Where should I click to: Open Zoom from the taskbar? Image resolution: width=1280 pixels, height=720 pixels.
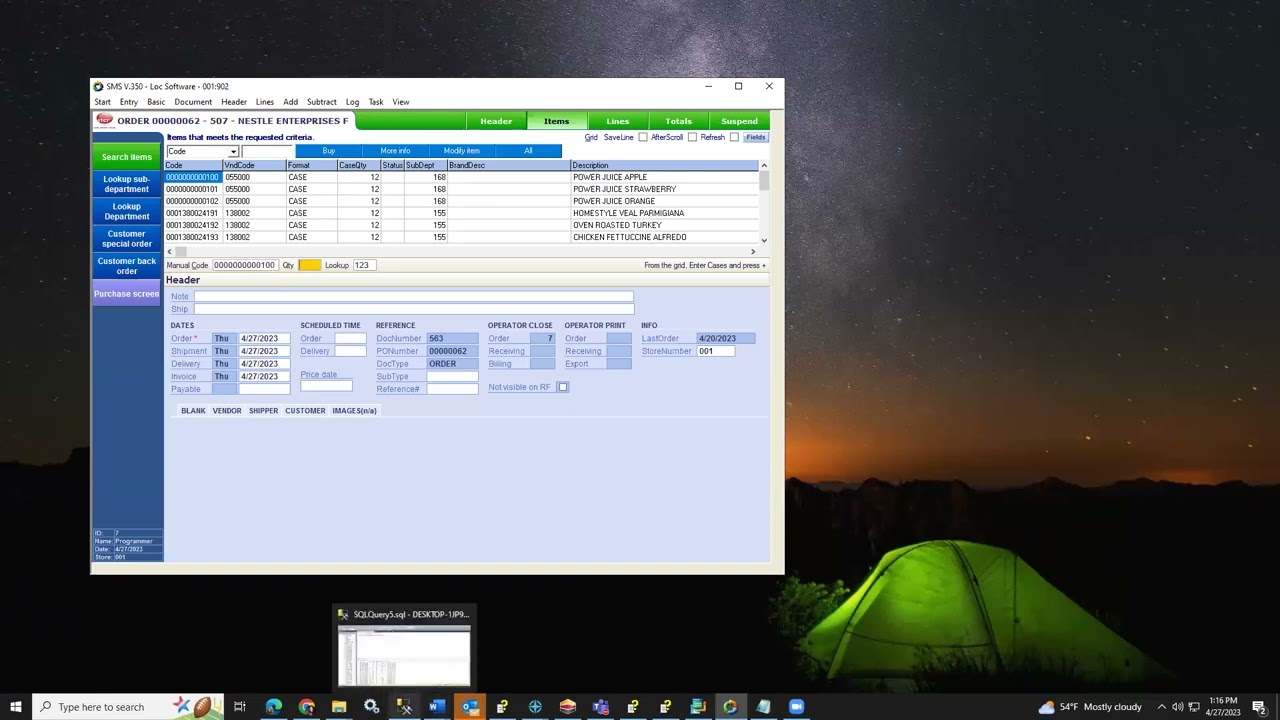click(x=796, y=707)
